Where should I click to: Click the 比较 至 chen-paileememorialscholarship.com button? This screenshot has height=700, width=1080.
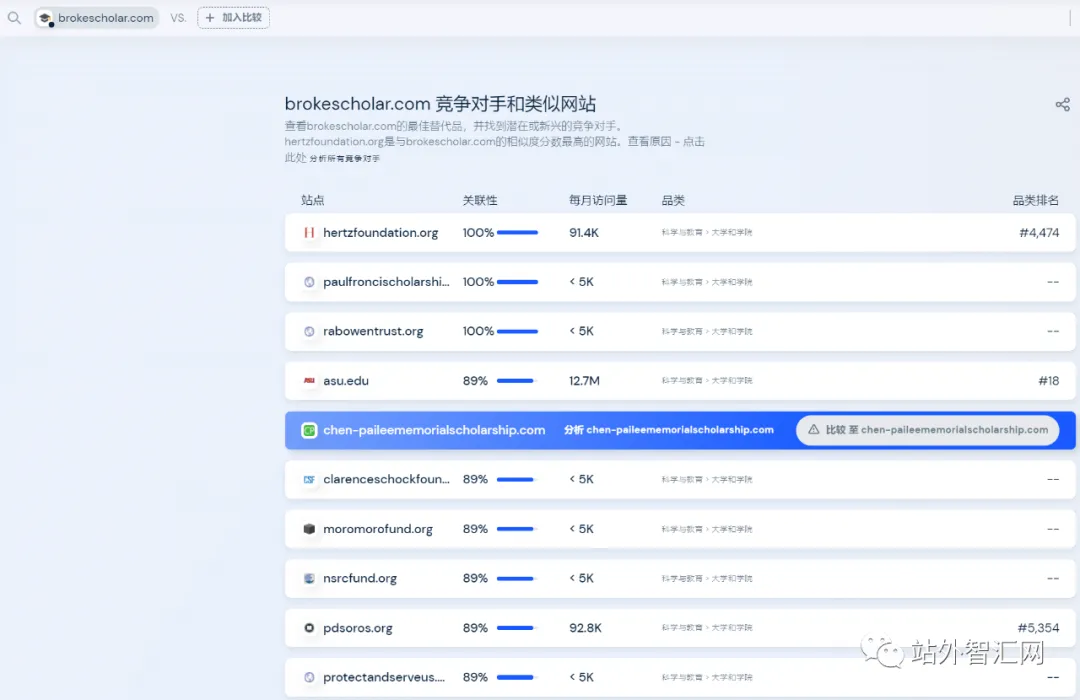[927, 430]
